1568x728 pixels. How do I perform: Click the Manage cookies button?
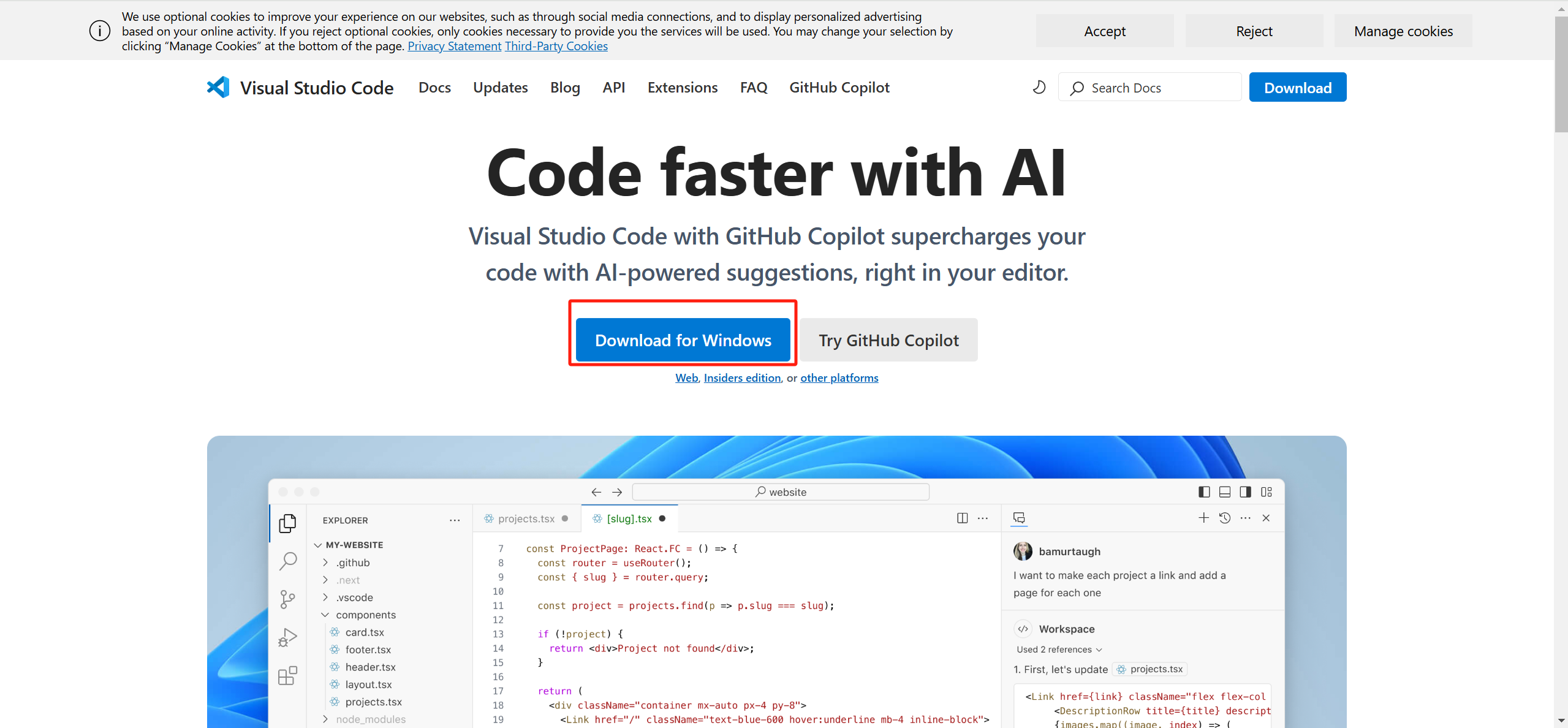[1403, 31]
